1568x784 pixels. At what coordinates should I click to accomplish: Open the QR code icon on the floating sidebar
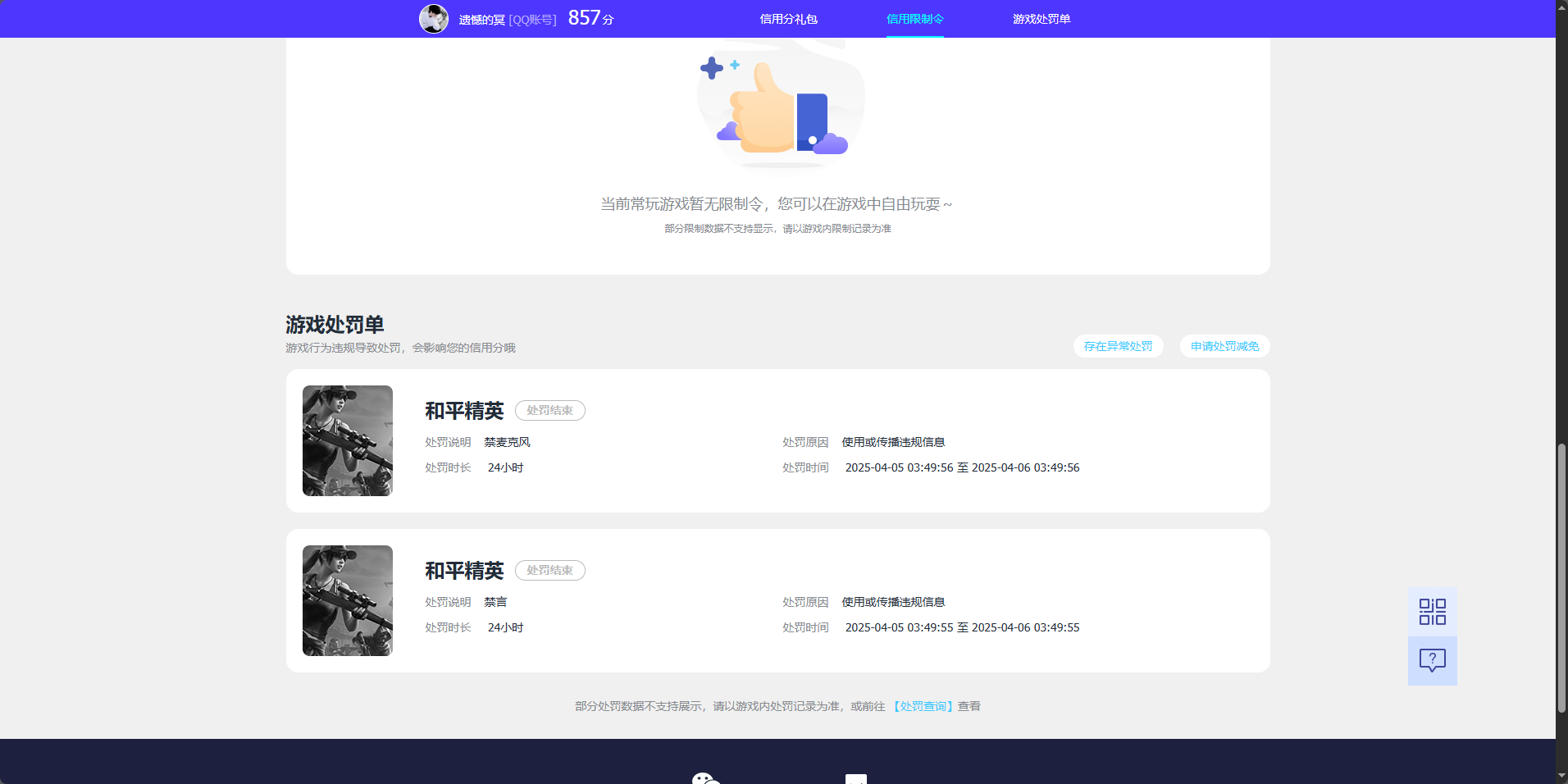(x=1433, y=612)
